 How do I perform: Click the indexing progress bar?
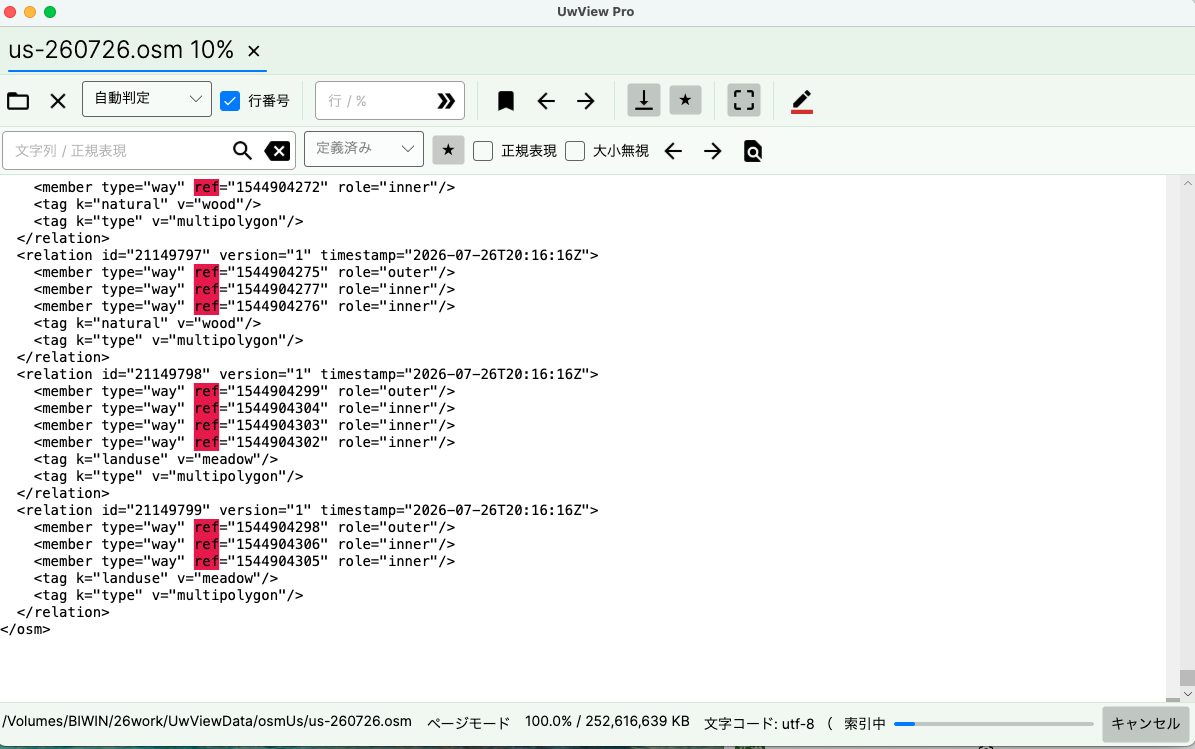point(994,724)
